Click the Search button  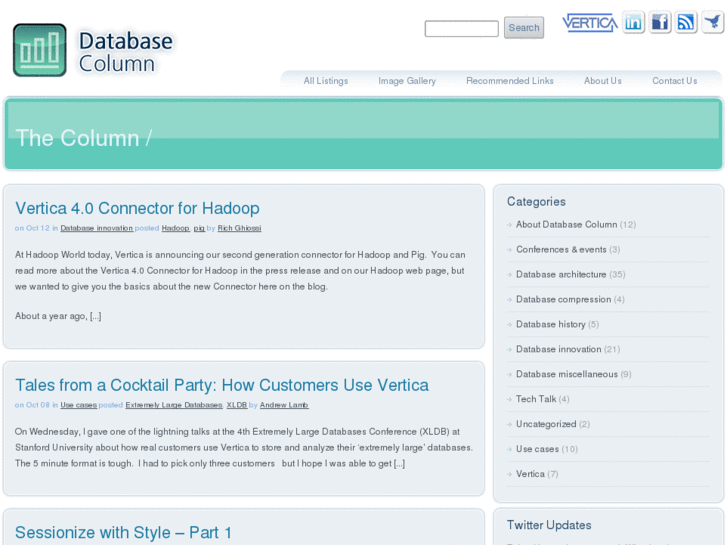click(524, 28)
